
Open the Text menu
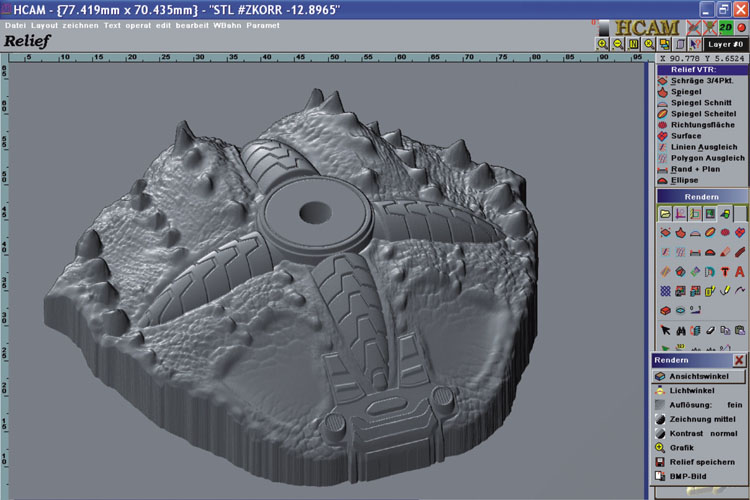(112, 25)
